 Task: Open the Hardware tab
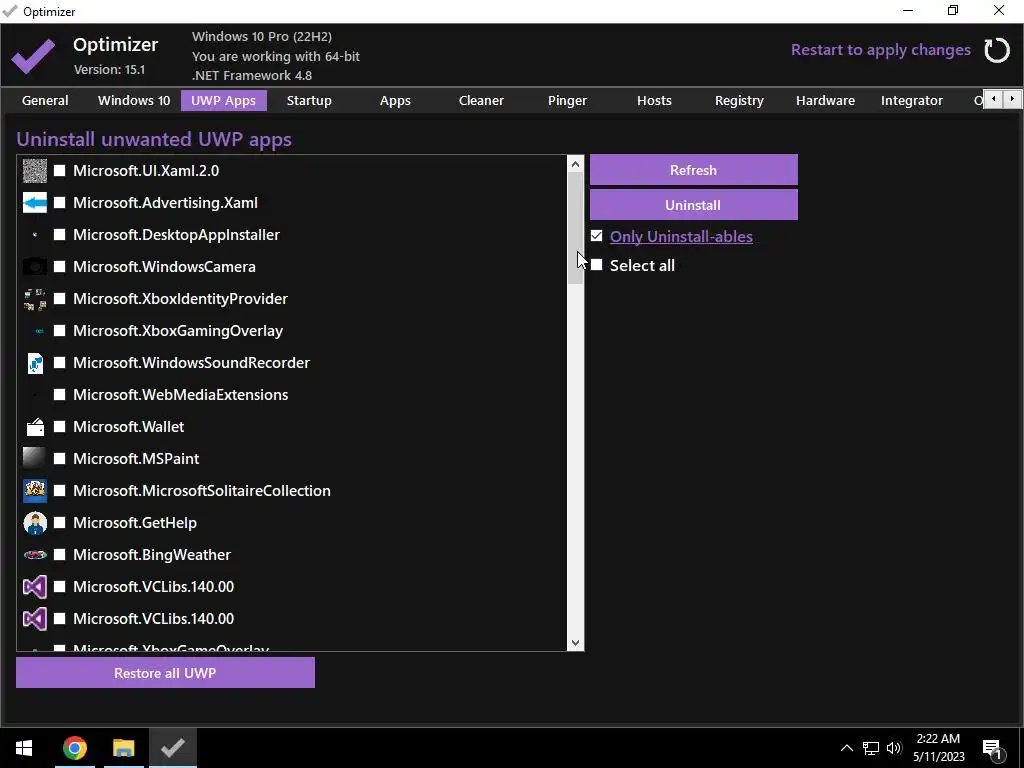[x=825, y=101]
